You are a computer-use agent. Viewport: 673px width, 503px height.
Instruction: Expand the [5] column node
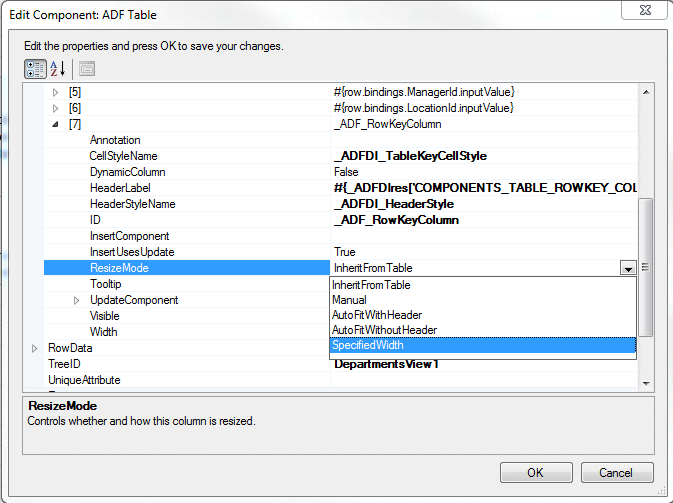(55, 92)
